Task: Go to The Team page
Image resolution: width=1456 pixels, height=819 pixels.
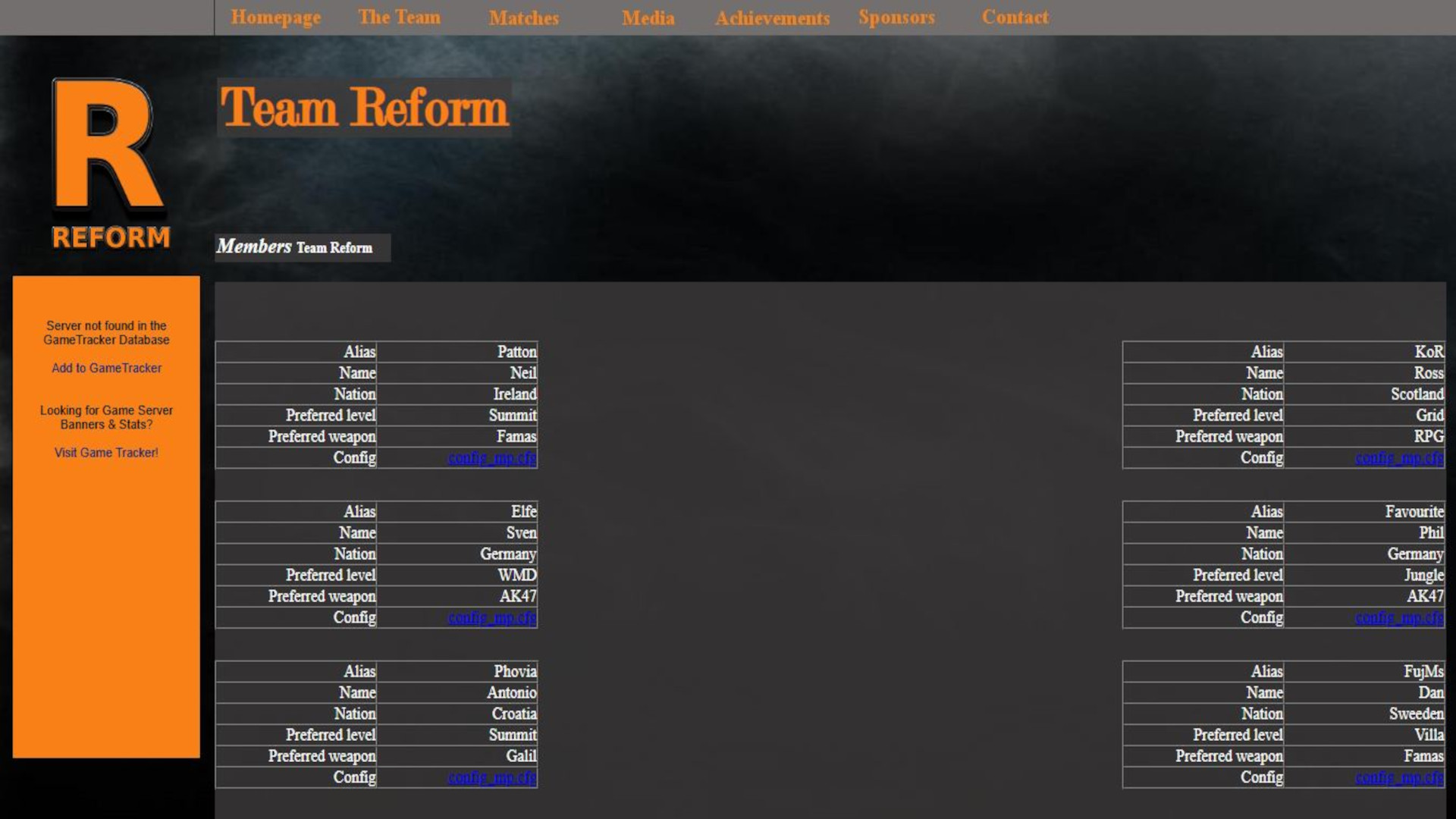Action: pos(399,17)
